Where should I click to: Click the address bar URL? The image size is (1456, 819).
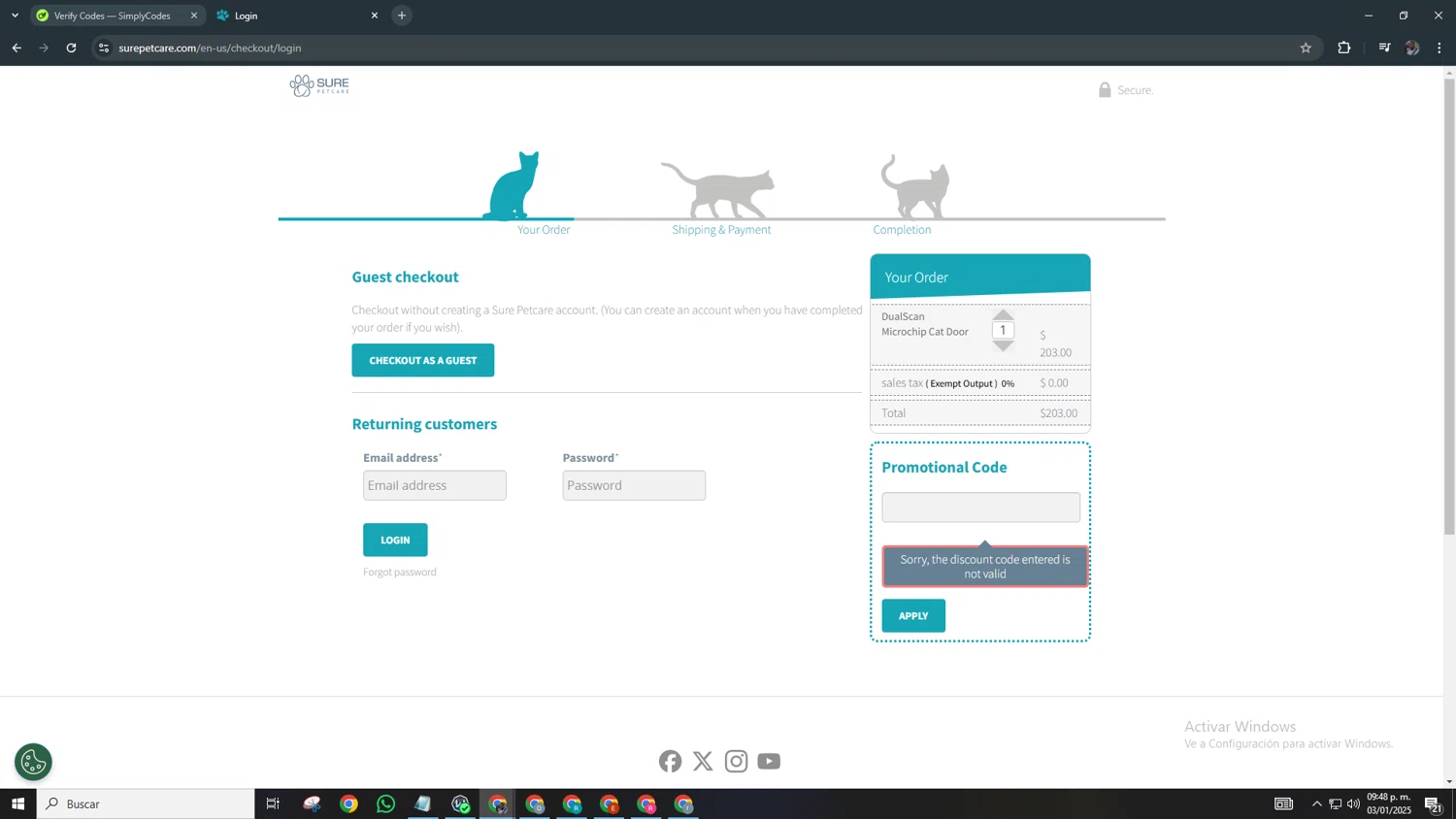coord(210,48)
